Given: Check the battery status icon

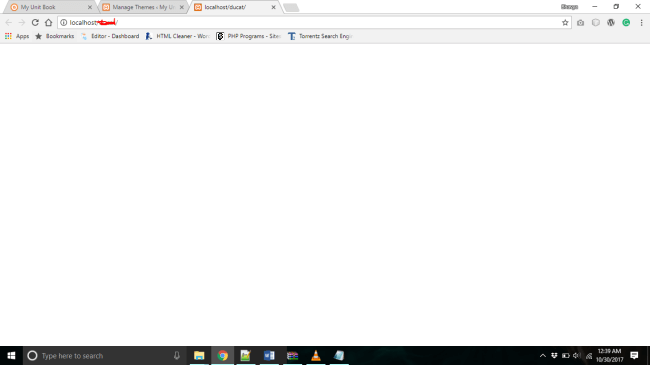Looking at the screenshot, I should click(565, 355).
